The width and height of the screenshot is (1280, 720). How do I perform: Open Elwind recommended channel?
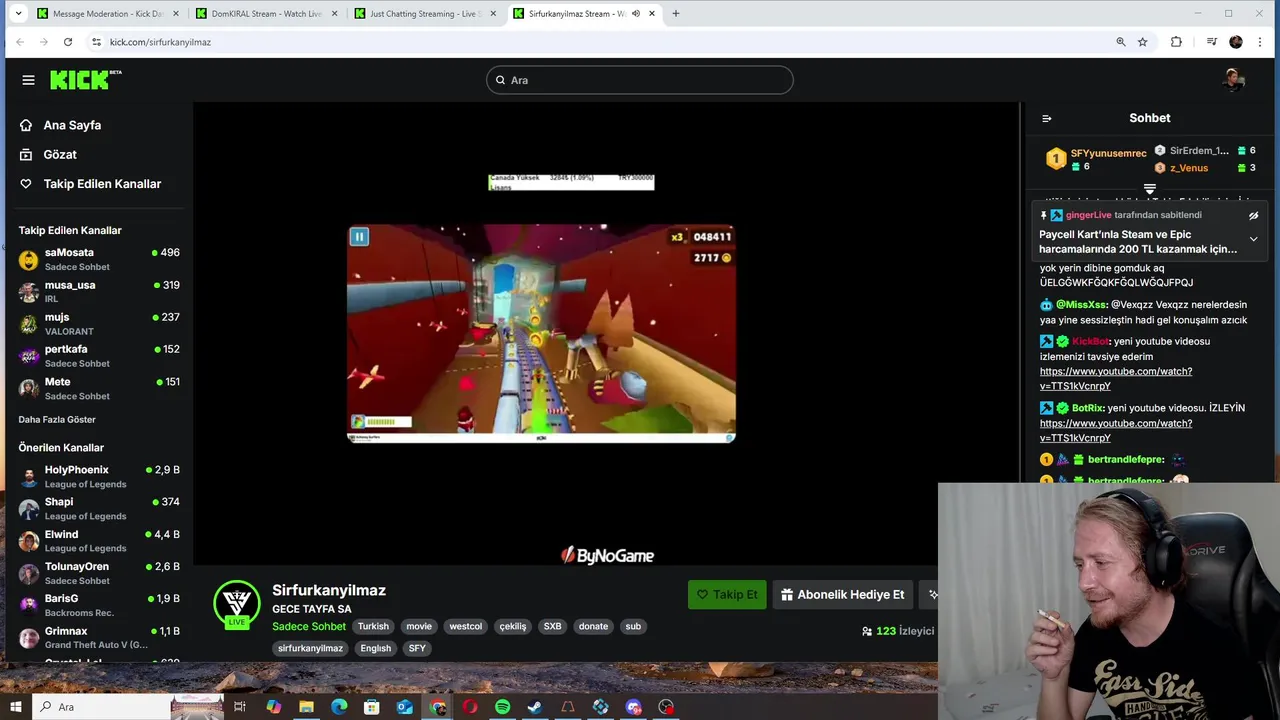[x=98, y=541]
